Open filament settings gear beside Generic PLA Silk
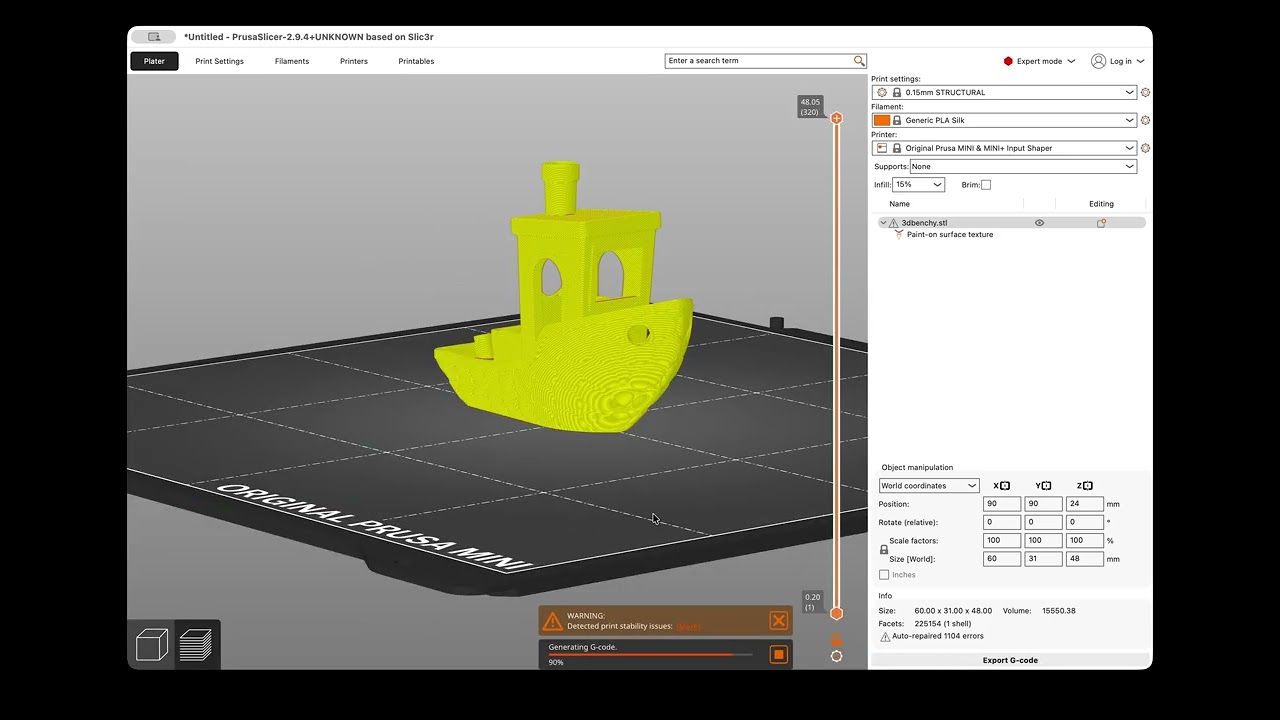The image size is (1280, 720). (1145, 120)
